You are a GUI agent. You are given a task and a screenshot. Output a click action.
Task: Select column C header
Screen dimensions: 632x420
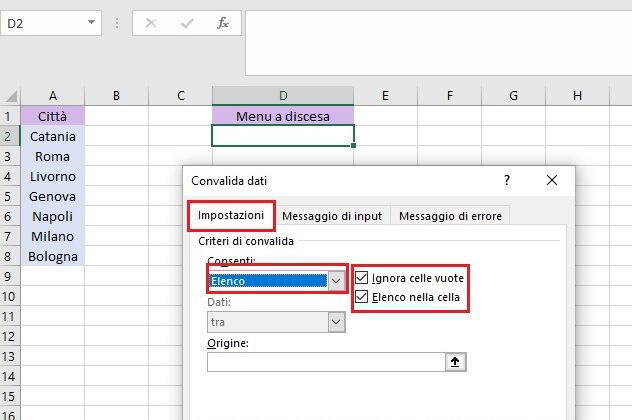(x=181, y=96)
